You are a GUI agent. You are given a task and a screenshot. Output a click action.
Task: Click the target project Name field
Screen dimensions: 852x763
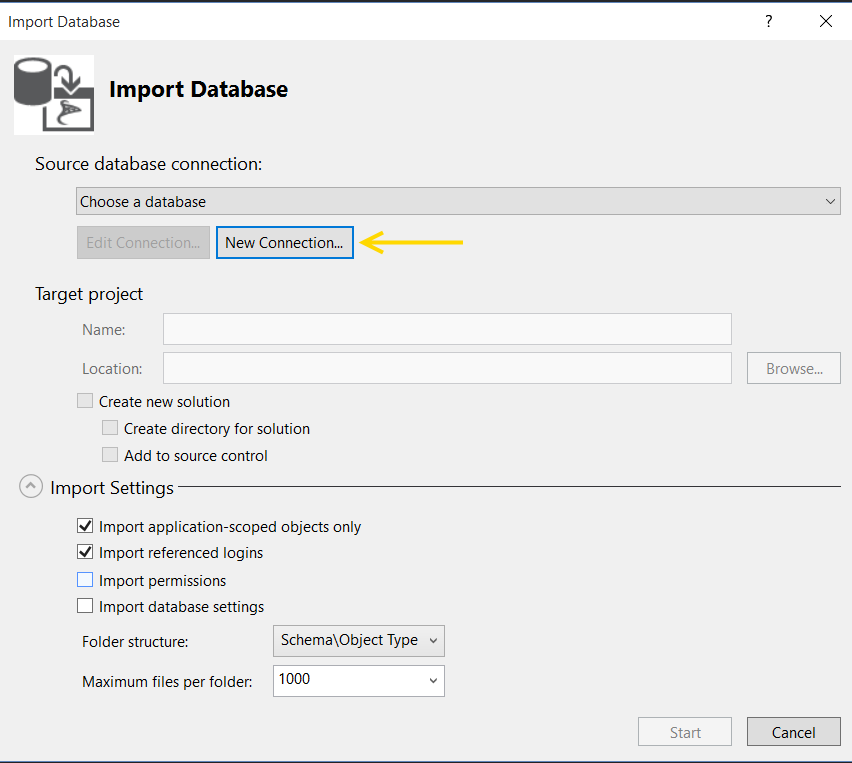click(447, 329)
